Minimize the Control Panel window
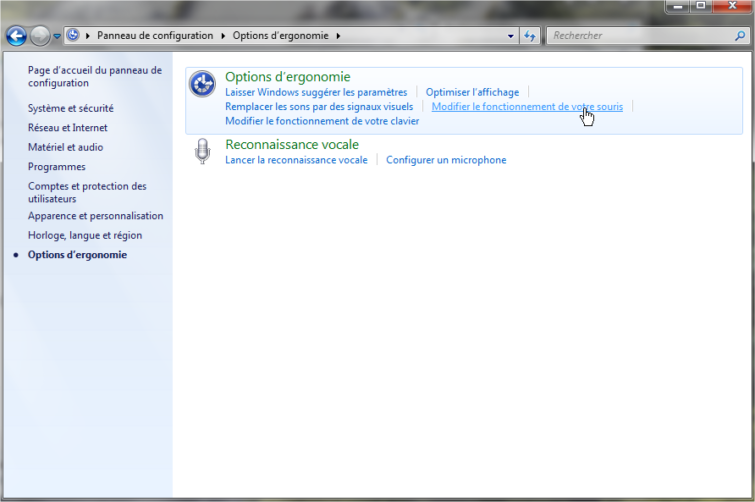The image size is (755, 502). (678, 6)
